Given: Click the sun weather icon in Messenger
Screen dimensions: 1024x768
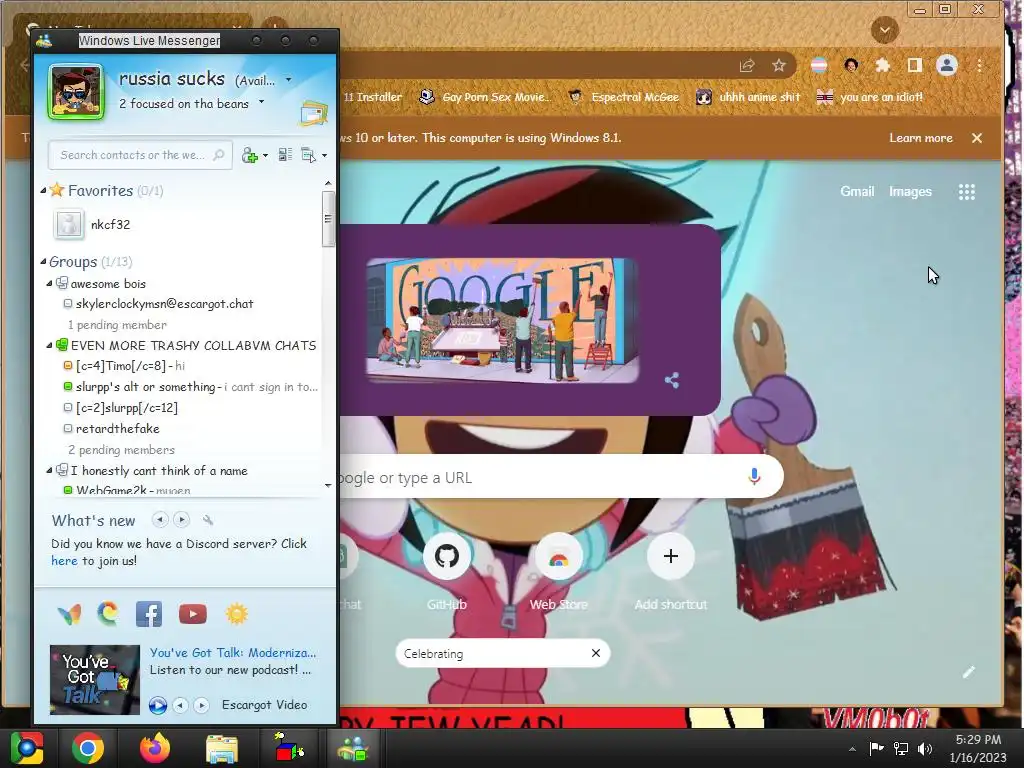Looking at the screenshot, I should point(236,614).
